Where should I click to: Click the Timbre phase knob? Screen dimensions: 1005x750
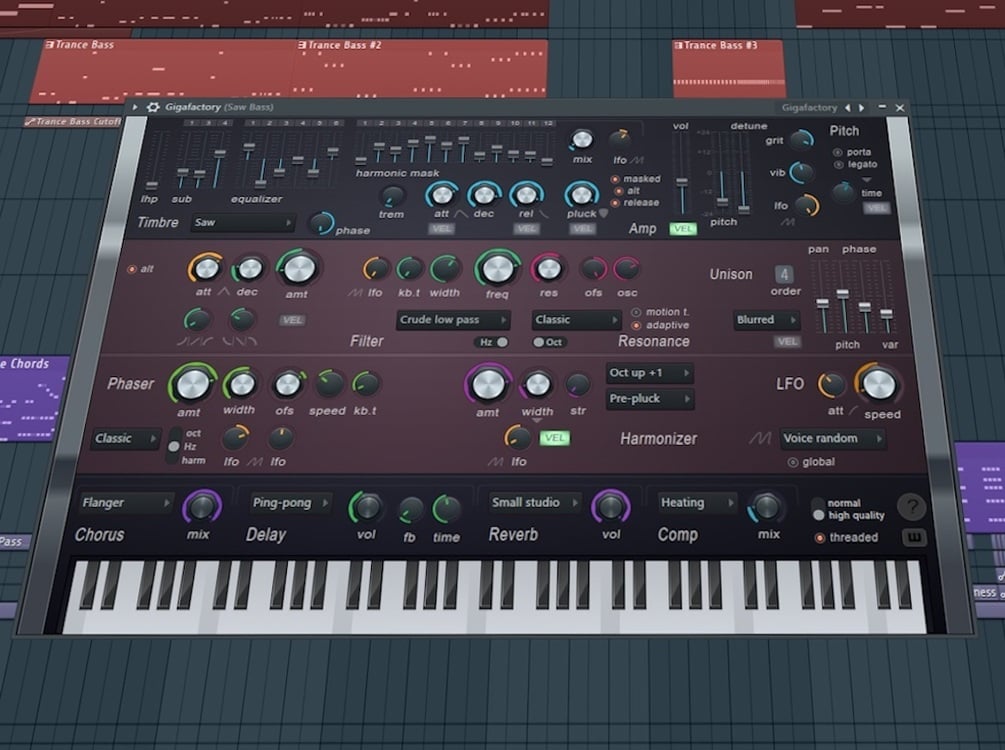[320, 224]
